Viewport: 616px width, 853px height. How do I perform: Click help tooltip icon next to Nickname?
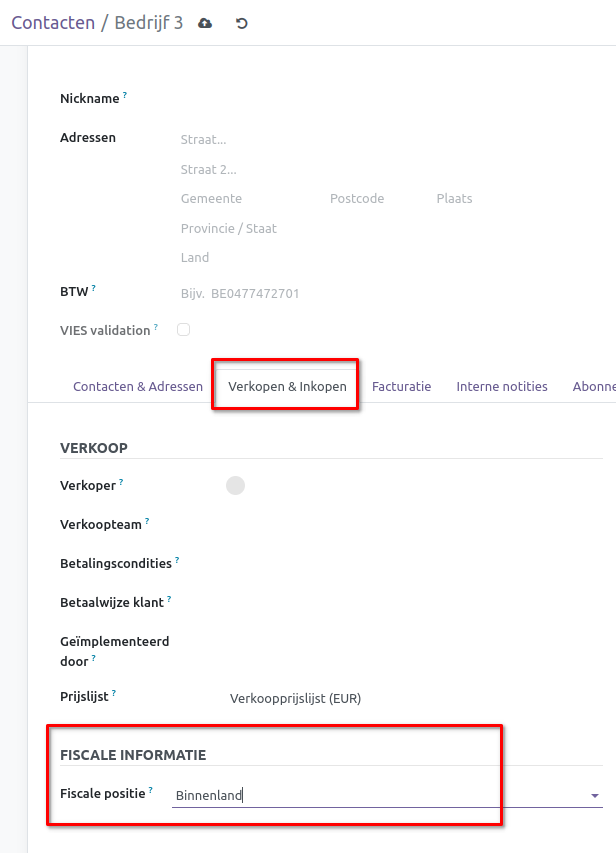point(125,96)
